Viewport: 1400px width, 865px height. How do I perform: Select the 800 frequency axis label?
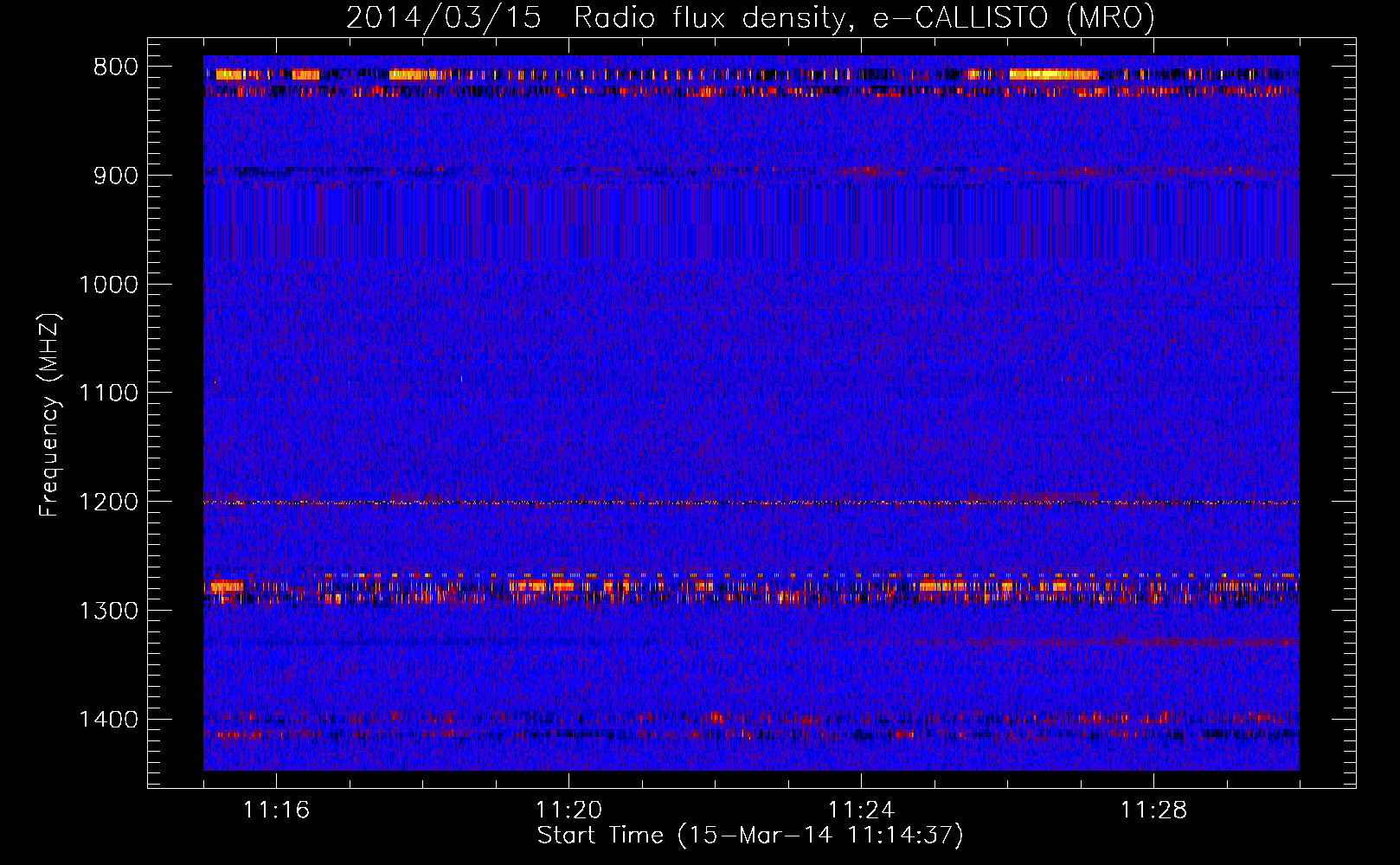coord(115,67)
